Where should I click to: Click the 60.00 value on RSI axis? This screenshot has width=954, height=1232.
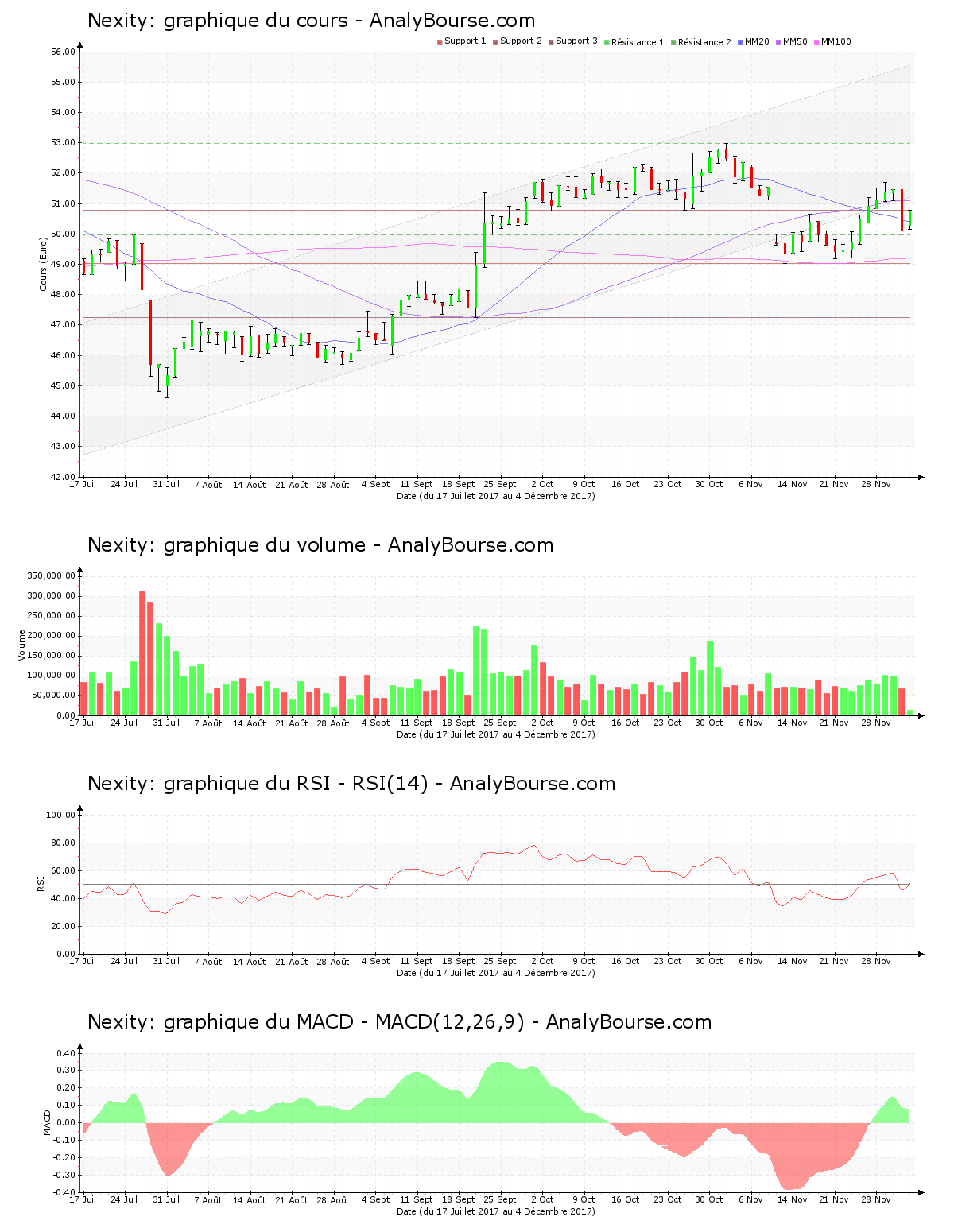click(x=63, y=870)
